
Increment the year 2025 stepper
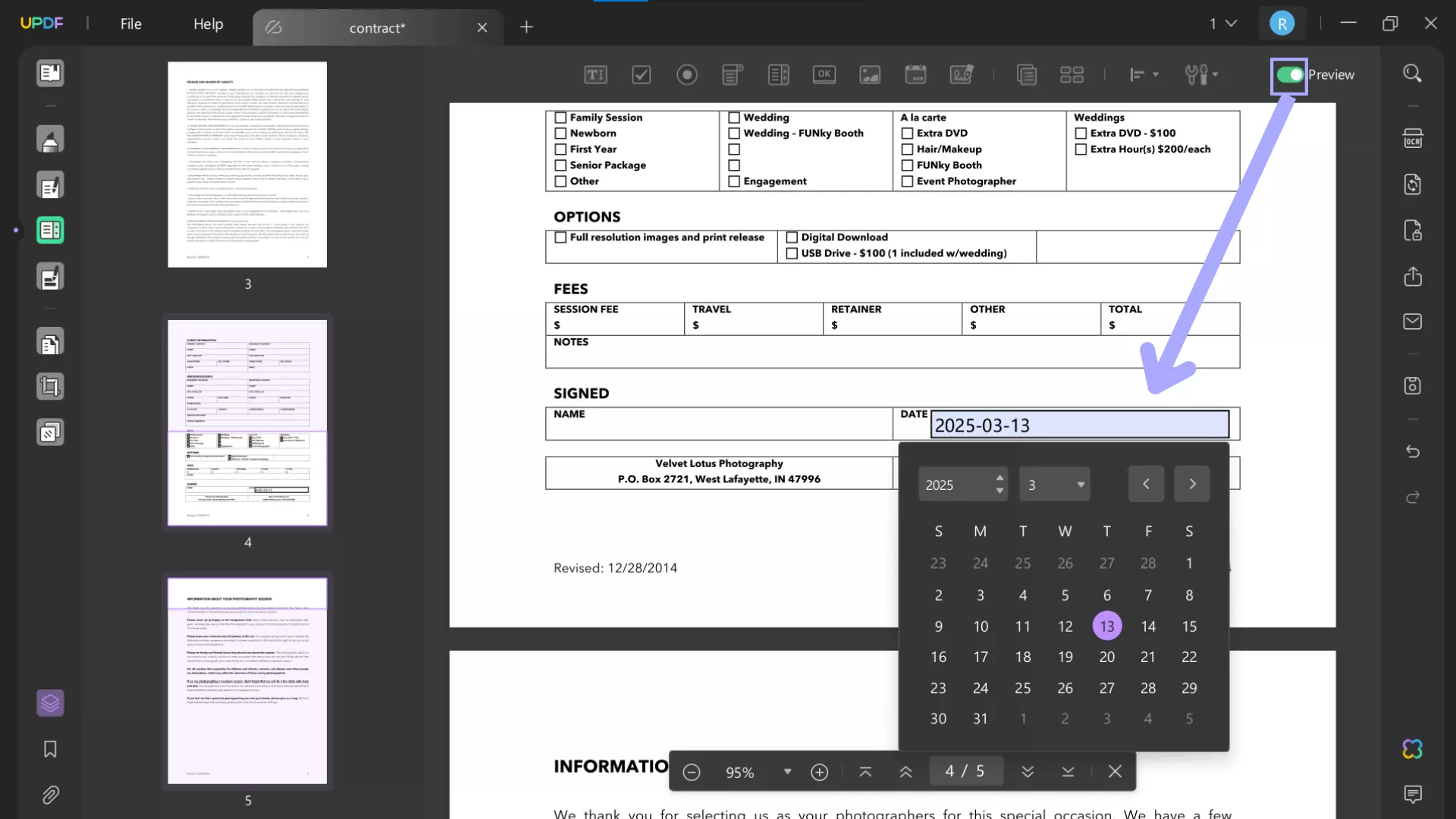pyautogui.click(x=999, y=478)
